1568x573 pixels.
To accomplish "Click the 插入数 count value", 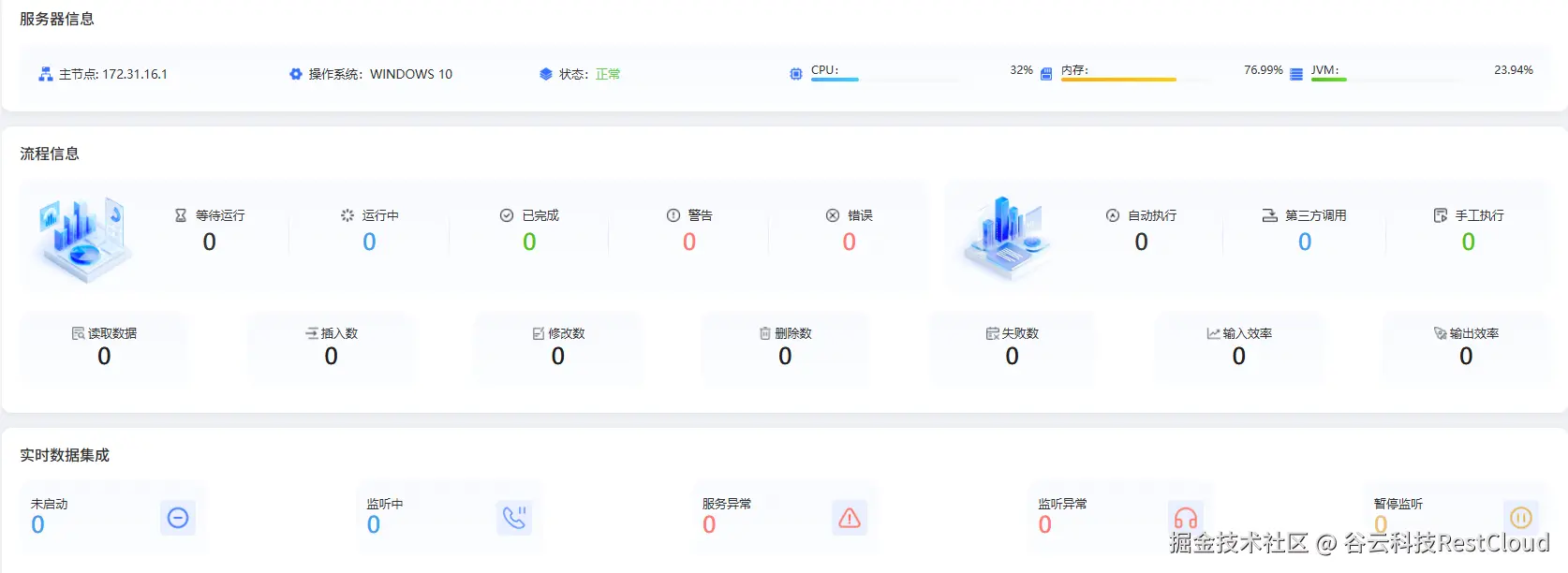I will (332, 357).
